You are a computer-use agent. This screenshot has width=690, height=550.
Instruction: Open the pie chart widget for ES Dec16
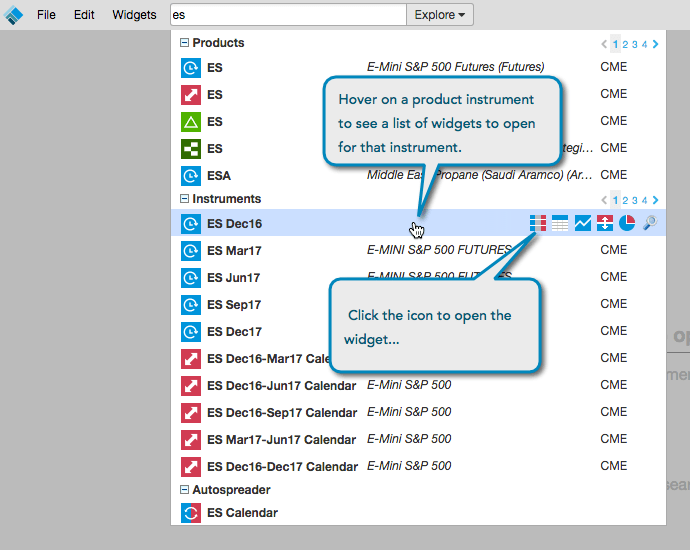point(627,223)
